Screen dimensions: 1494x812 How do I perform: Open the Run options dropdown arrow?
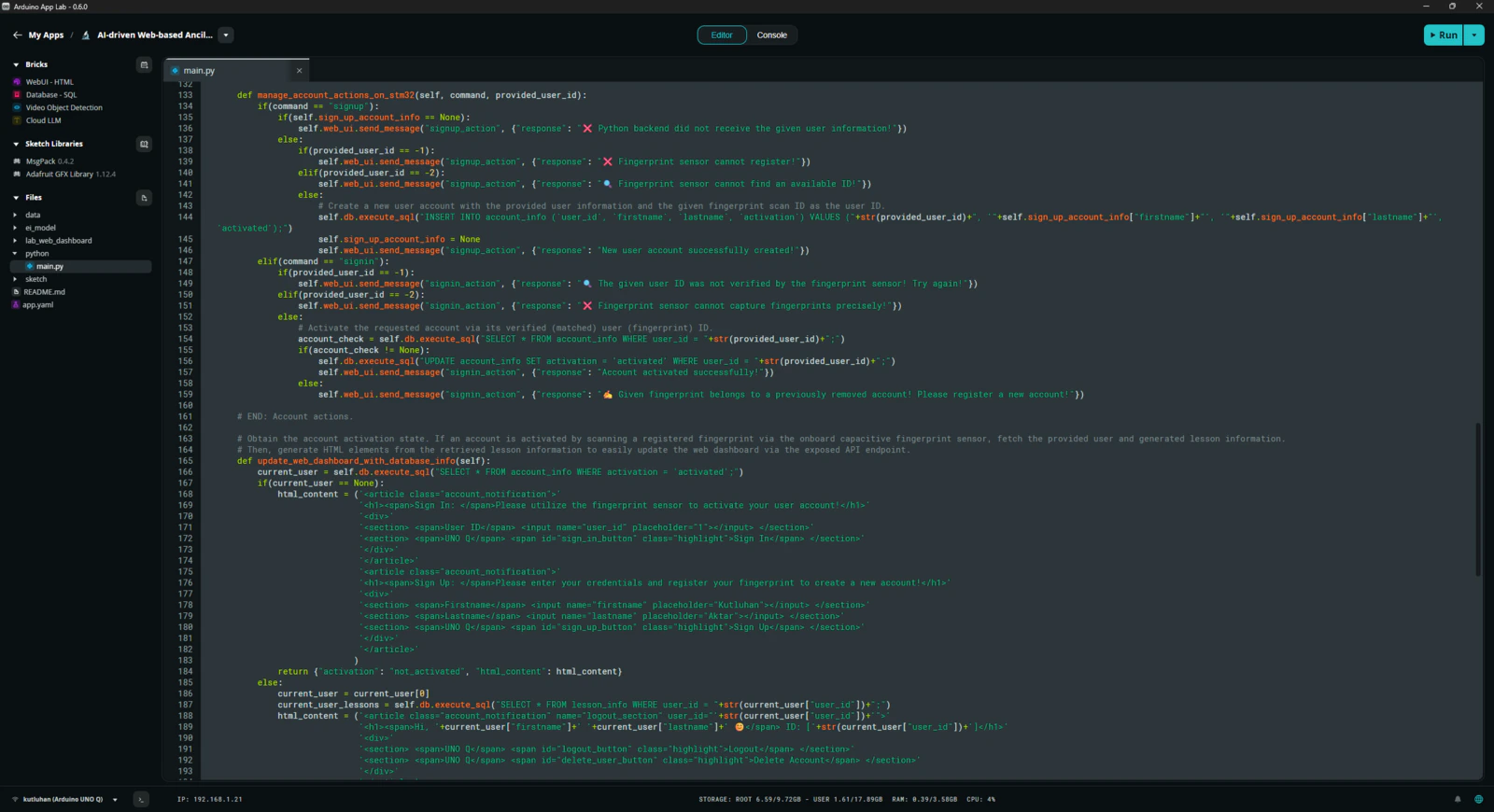pyautogui.click(x=1473, y=35)
